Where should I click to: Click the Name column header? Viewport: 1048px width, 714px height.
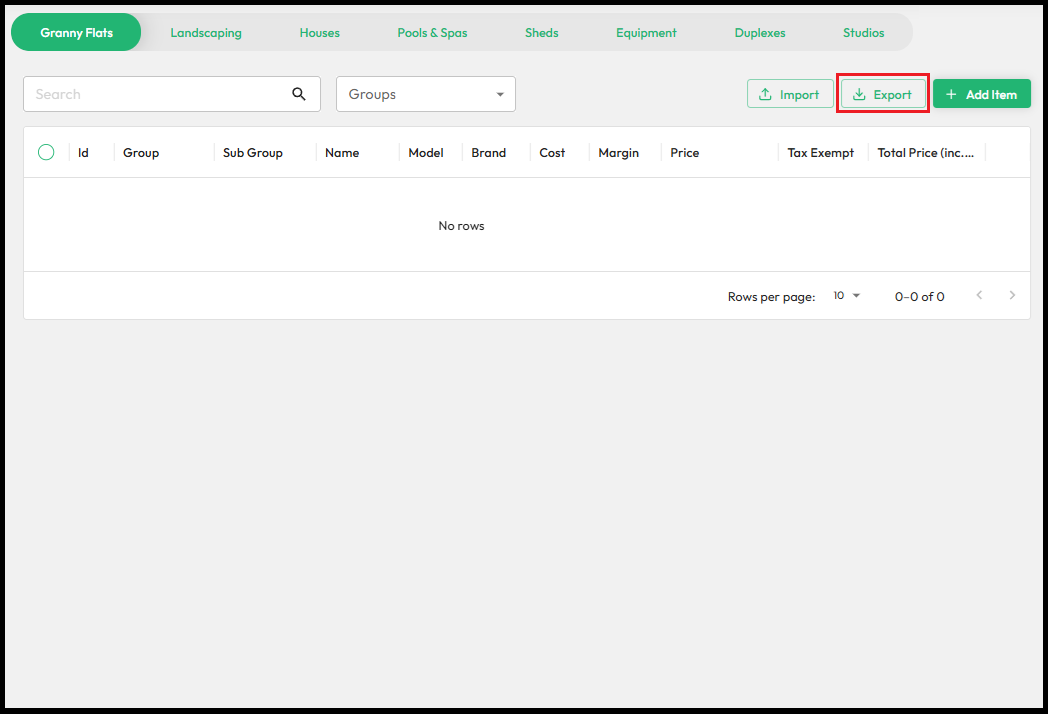tap(342, 153)
